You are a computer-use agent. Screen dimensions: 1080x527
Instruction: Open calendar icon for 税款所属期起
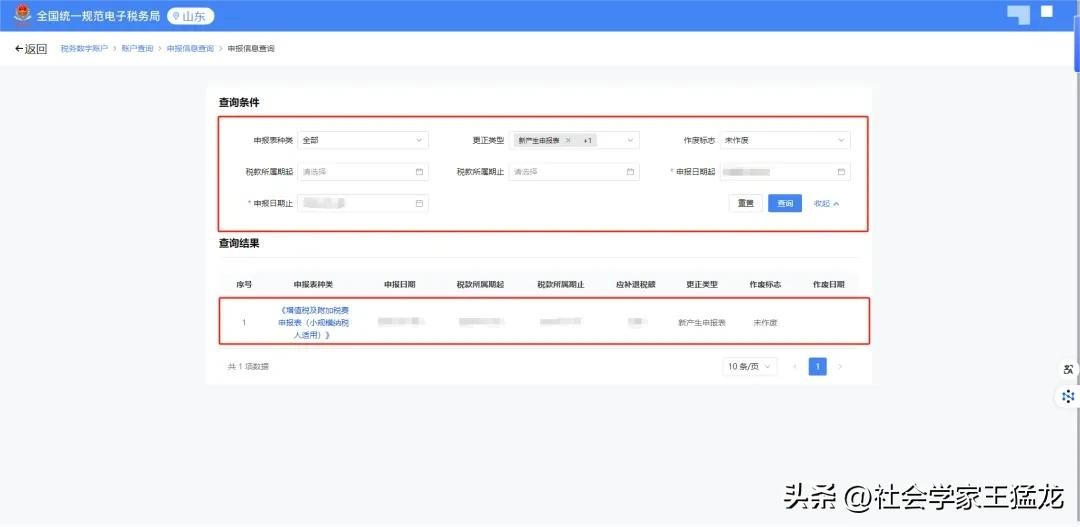419,172
